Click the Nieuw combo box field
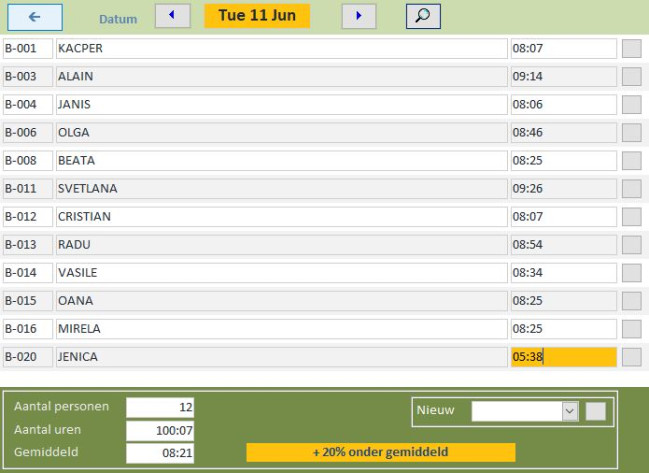Viewport: 649px width, 473px height. pyautogui.click(x=525, y=411)
